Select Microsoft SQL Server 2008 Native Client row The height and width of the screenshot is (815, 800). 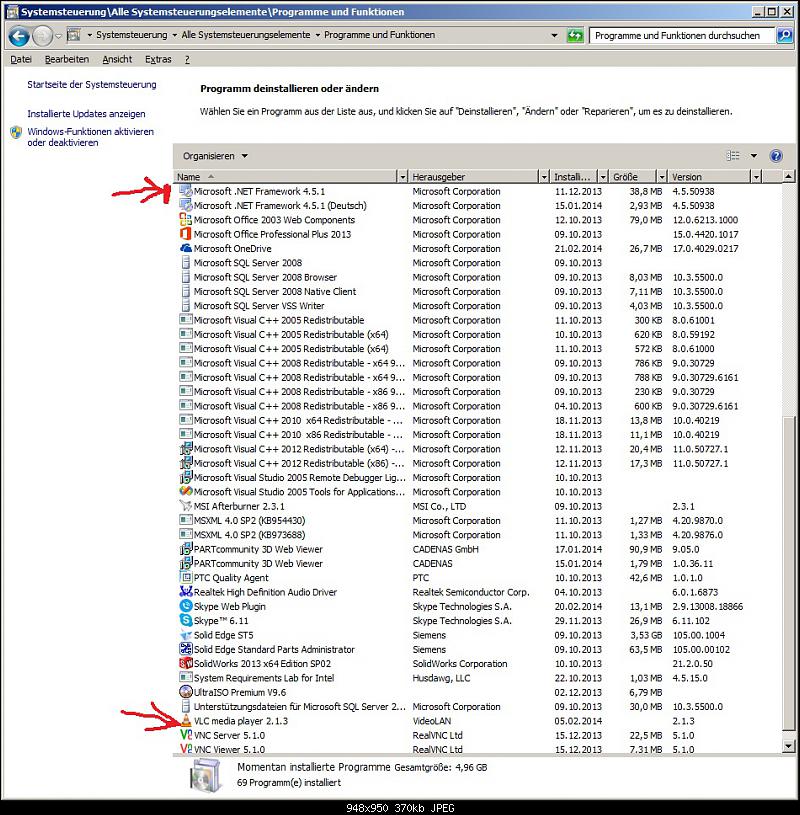pos(477,292)
